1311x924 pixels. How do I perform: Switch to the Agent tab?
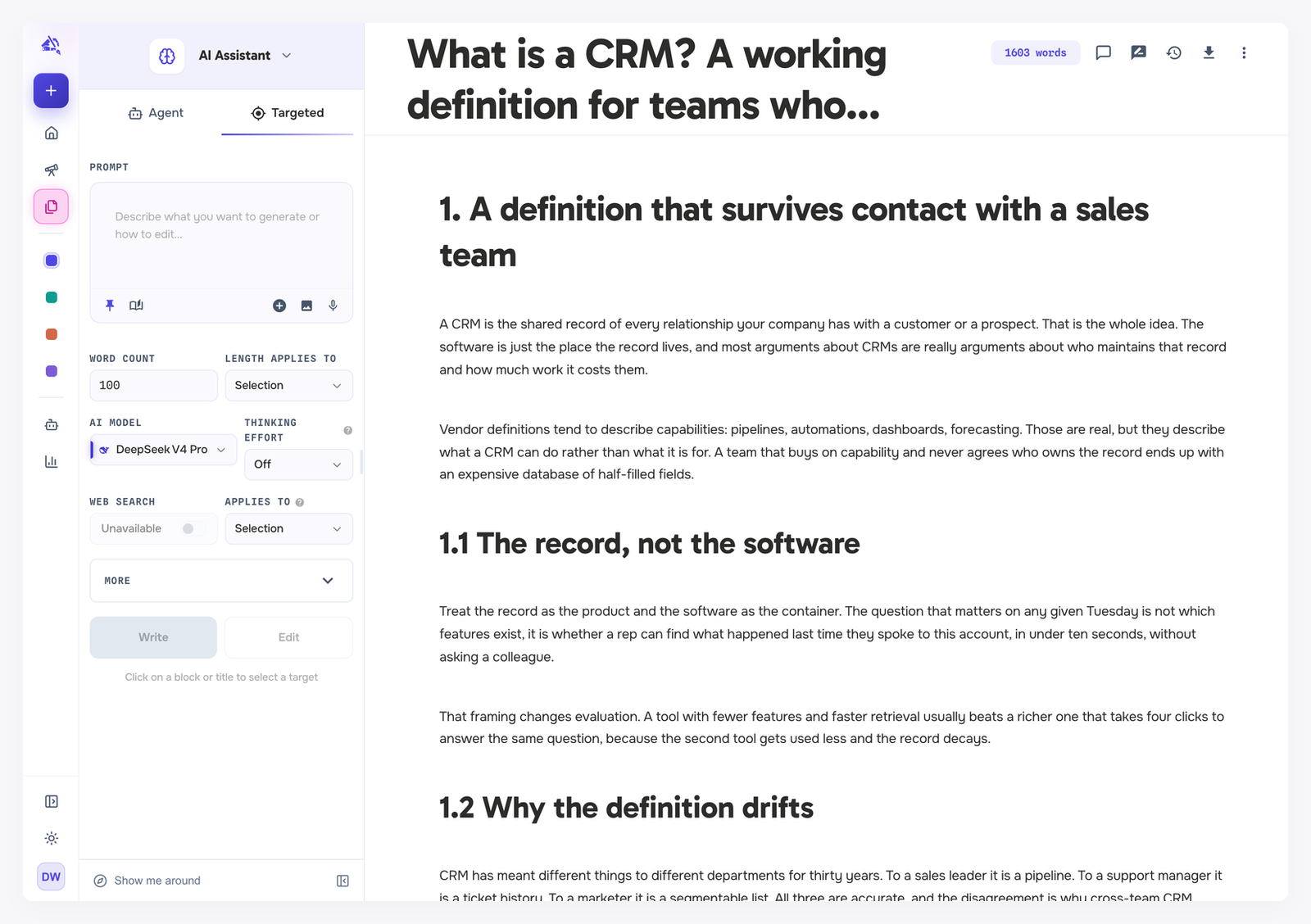[156, 113]
